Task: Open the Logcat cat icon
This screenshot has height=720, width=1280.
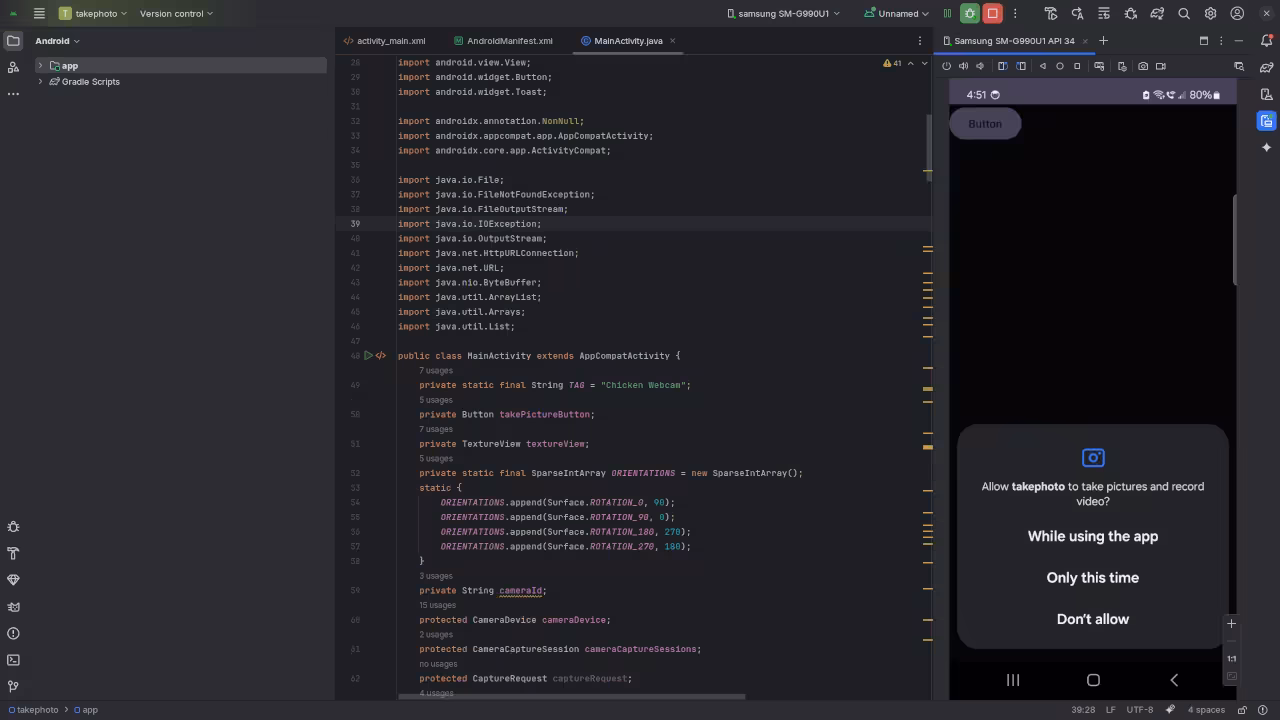Action: point(13,607)
